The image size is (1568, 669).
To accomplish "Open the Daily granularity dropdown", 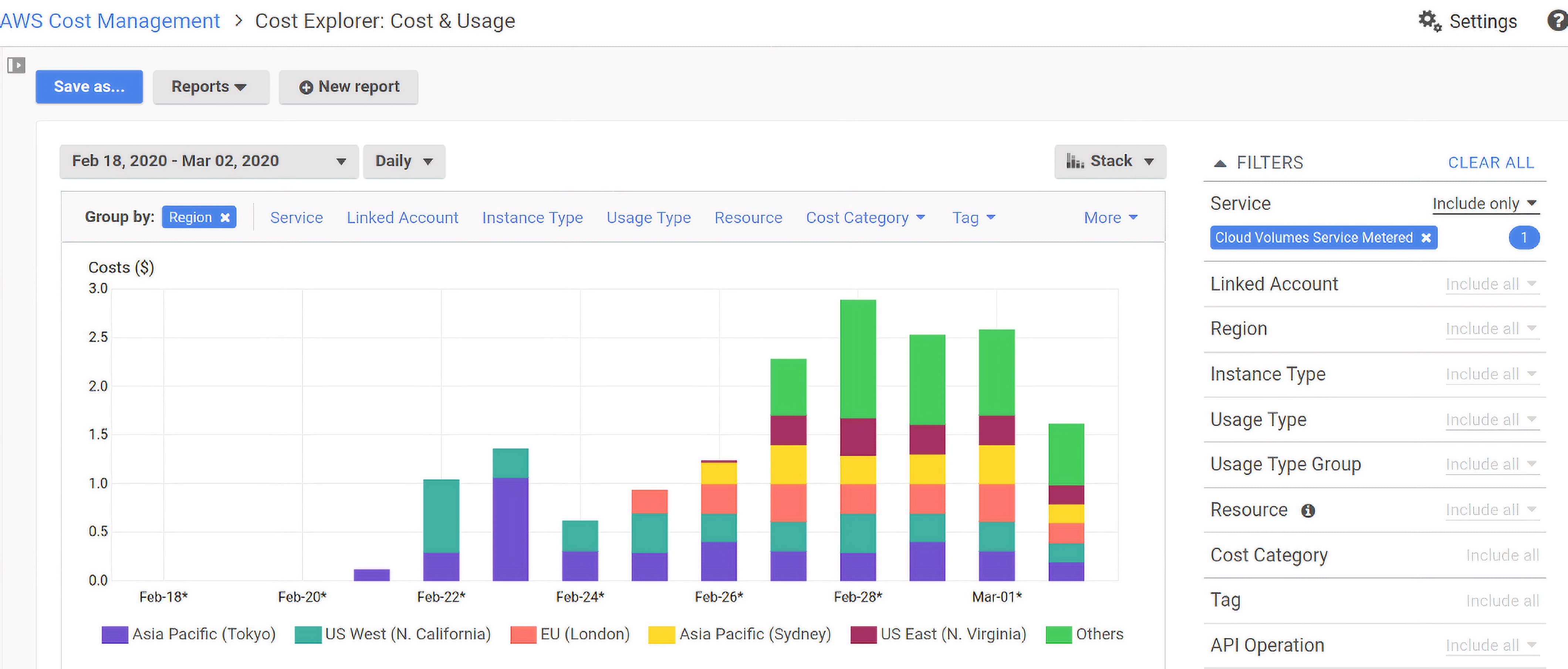I will pos(403,161).
